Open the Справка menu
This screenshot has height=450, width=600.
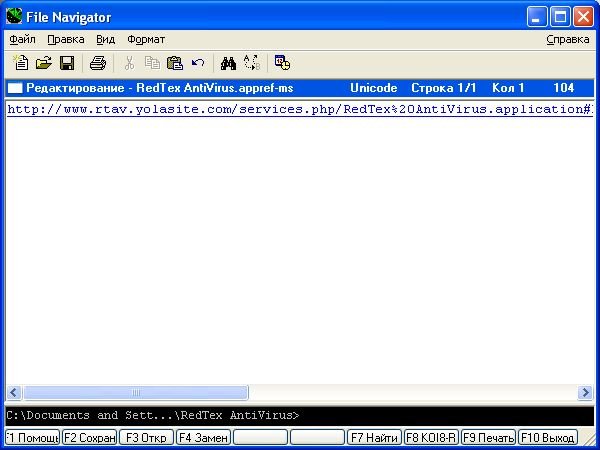567,39
